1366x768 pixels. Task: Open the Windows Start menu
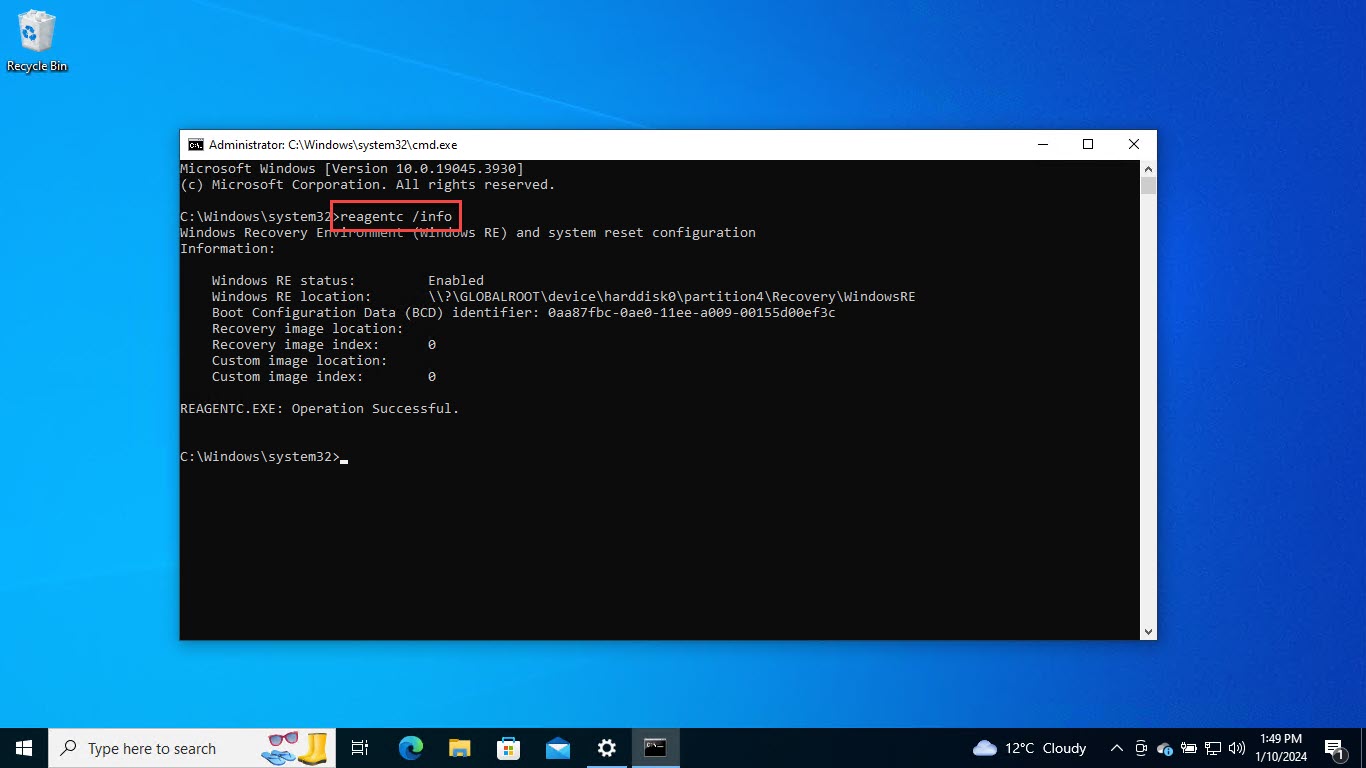(x=24, y=748)
